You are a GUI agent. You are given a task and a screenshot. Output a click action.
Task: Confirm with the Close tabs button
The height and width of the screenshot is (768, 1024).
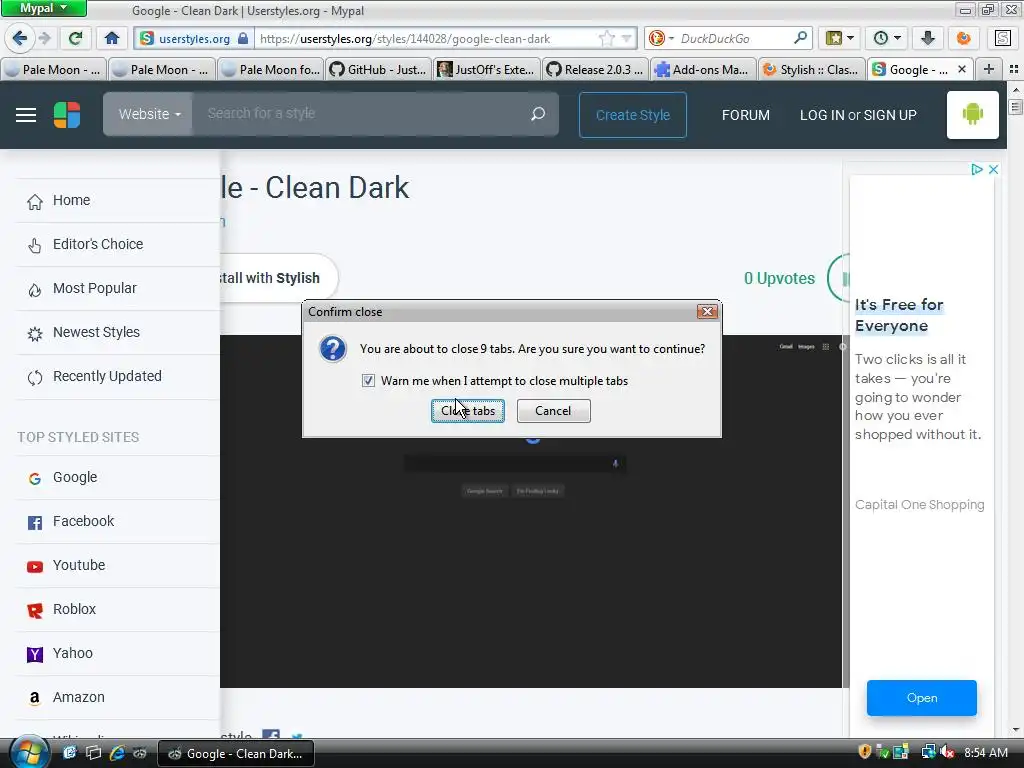(468, 411)
